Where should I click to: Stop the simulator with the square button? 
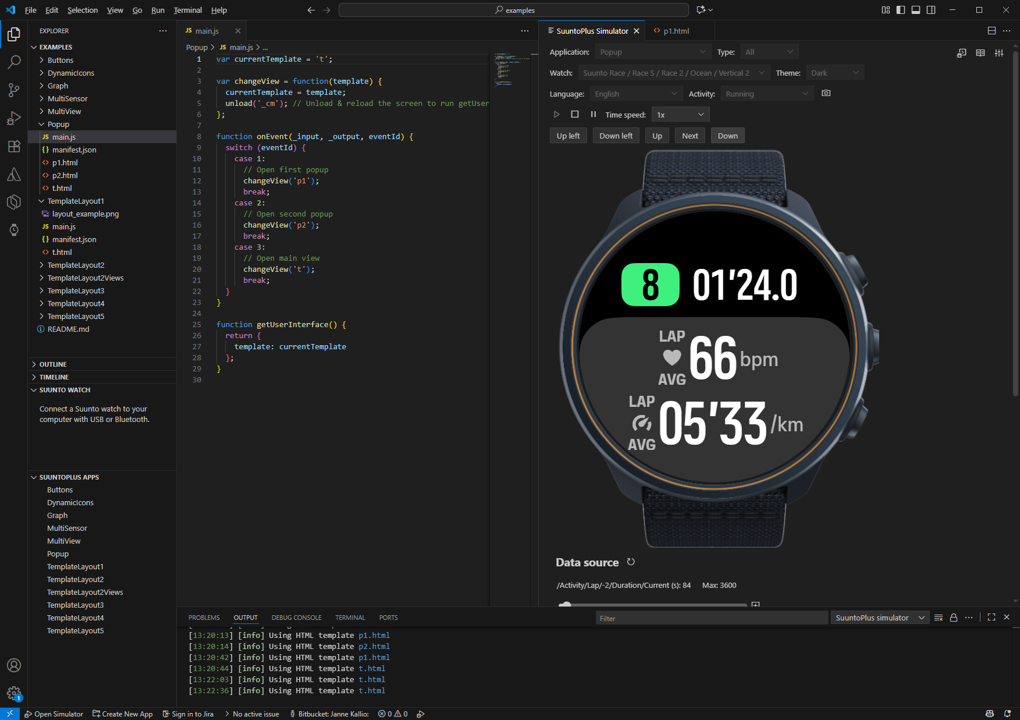(575, 115)
